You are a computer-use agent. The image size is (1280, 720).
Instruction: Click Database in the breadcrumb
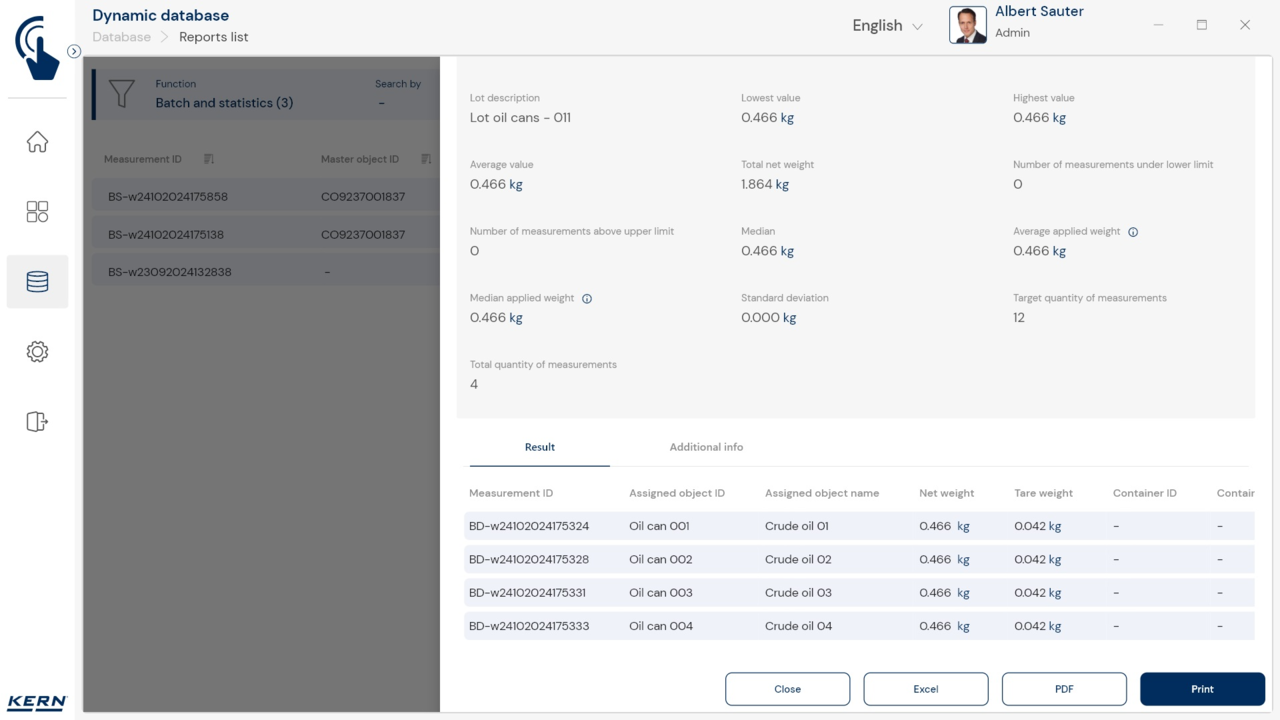[x=122, y=37]
